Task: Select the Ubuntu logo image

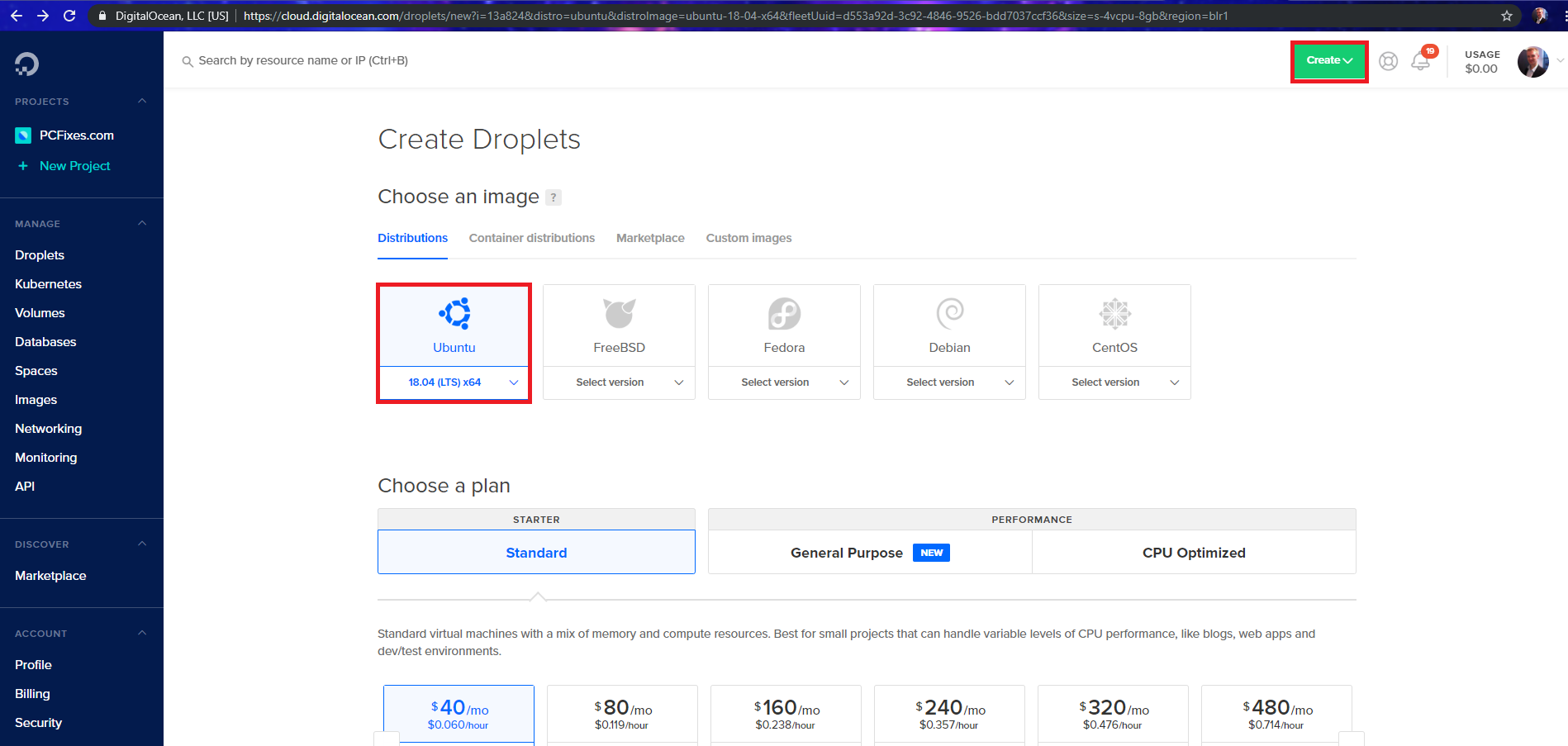Action: [x=454, y=313]
